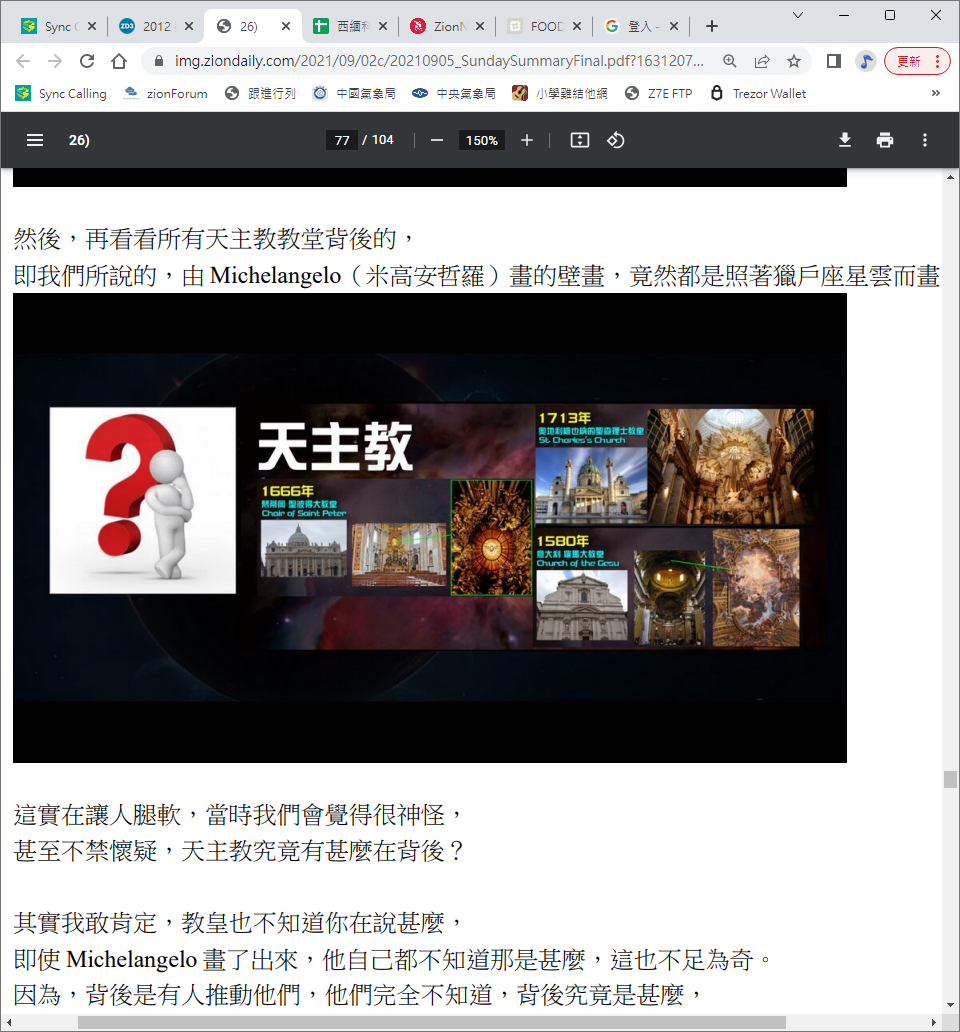Click the vertical scrollbar thumb

pyautogui.click(x=950, y=779)
